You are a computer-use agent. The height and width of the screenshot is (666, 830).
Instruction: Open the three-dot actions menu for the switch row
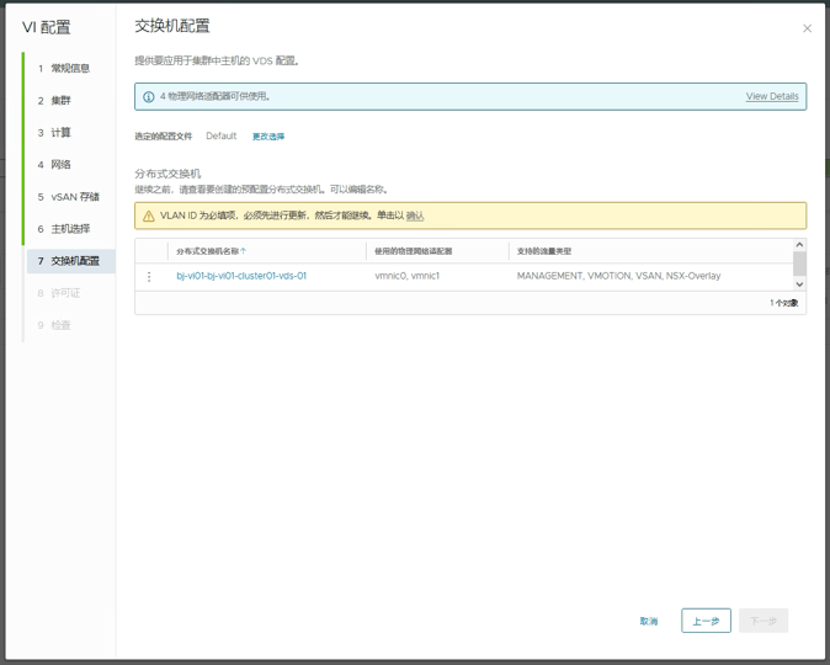150,276
